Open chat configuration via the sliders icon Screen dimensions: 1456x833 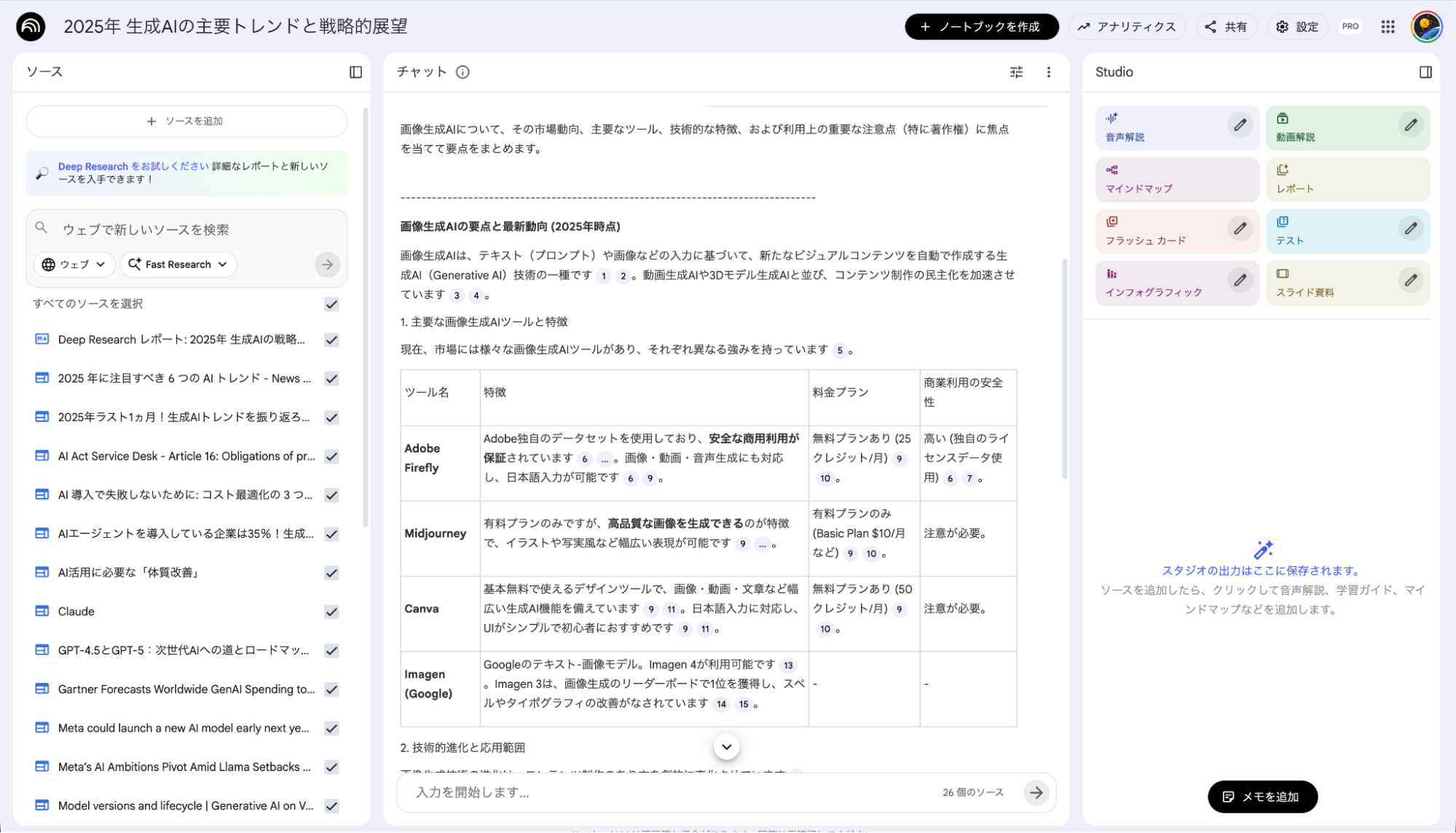(1016, 72)
